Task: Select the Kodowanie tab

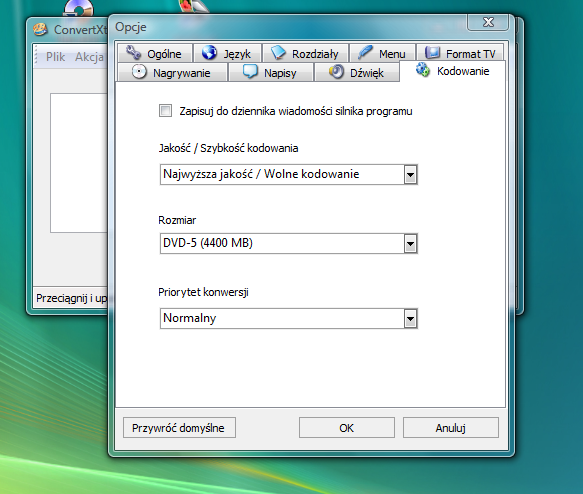Action: coord(452,71)
